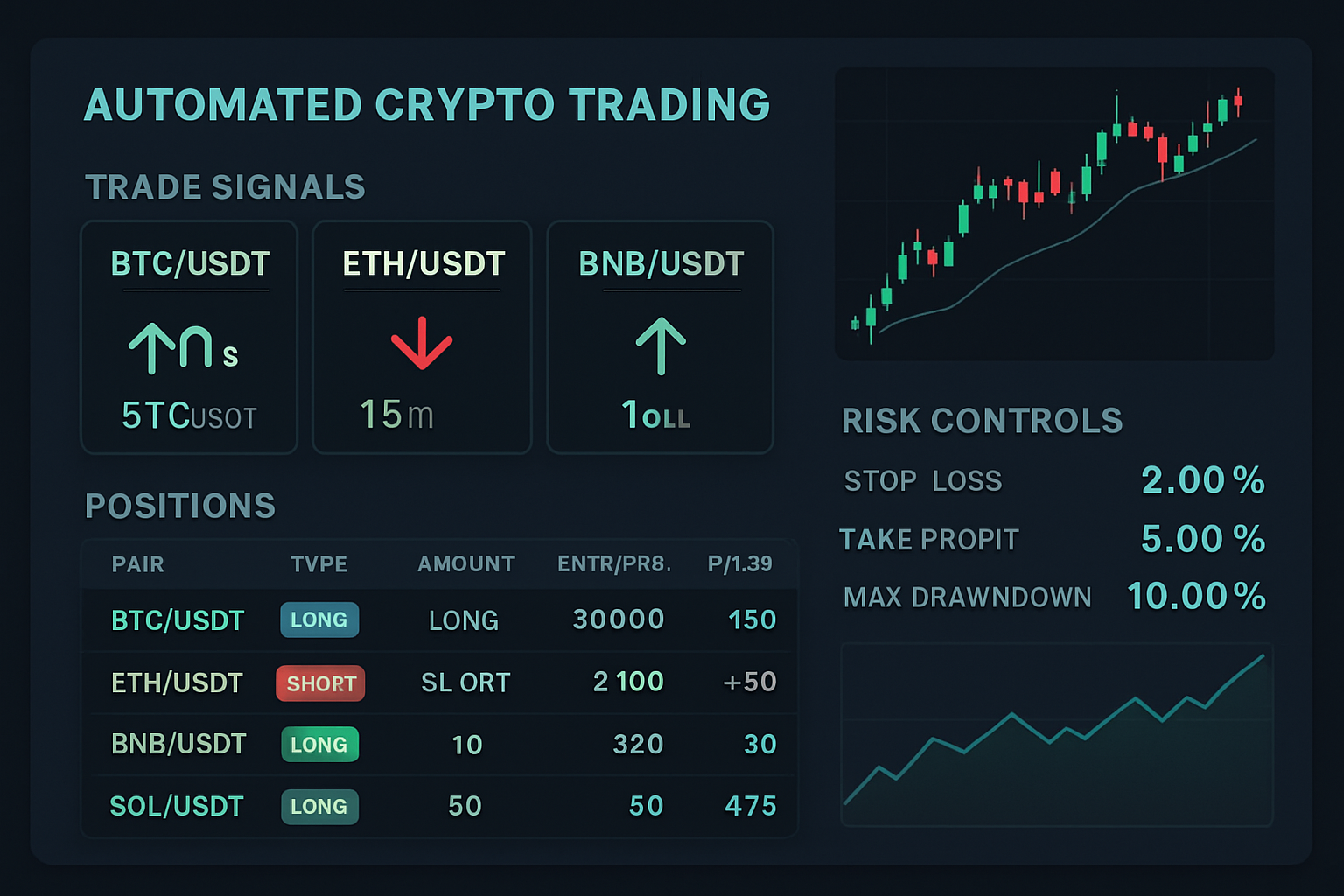Click the green up arrow under BTC/USDT
This screenshot has width=1344, height=896.
click(152, 347)
